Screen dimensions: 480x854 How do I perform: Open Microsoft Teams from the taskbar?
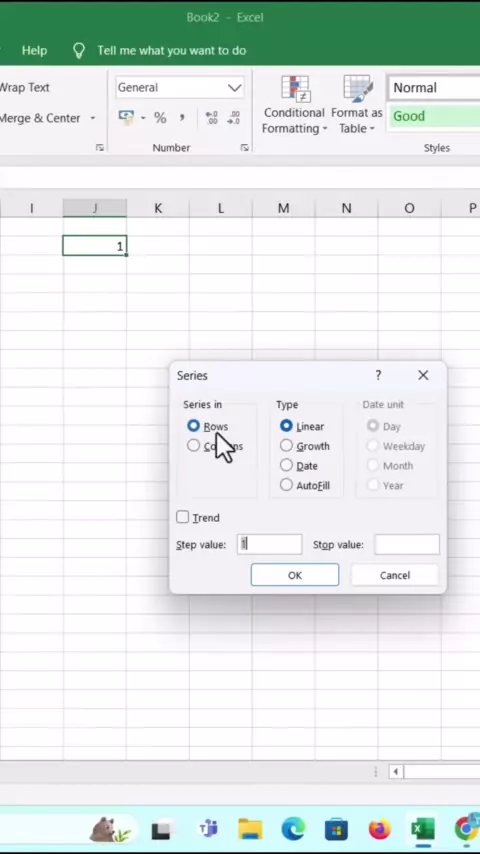(208, 829)
